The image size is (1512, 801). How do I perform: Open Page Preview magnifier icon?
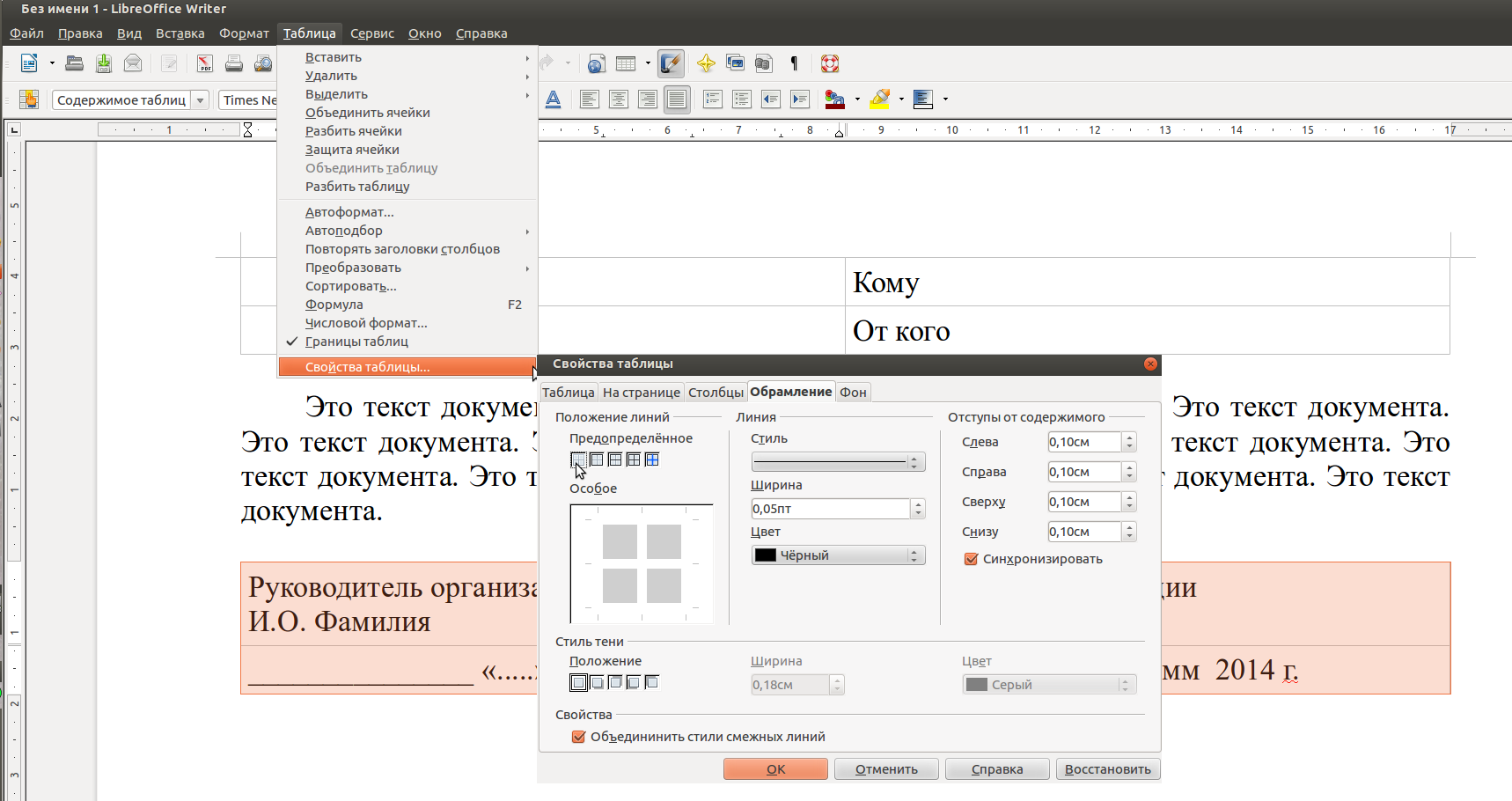tap(263, 63)
